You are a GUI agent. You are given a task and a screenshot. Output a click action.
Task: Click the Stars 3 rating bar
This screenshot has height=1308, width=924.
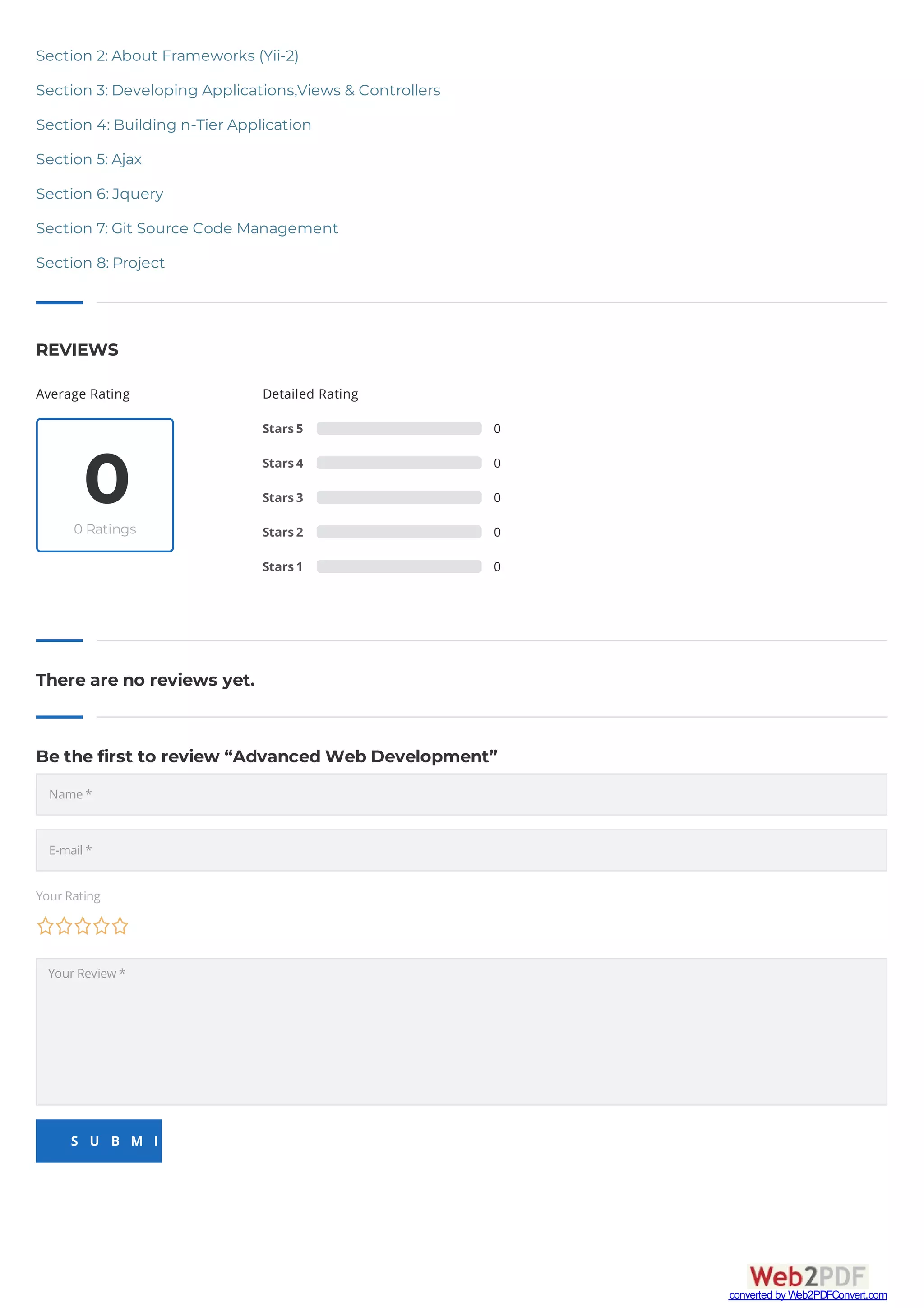click(x=399, y=497)
